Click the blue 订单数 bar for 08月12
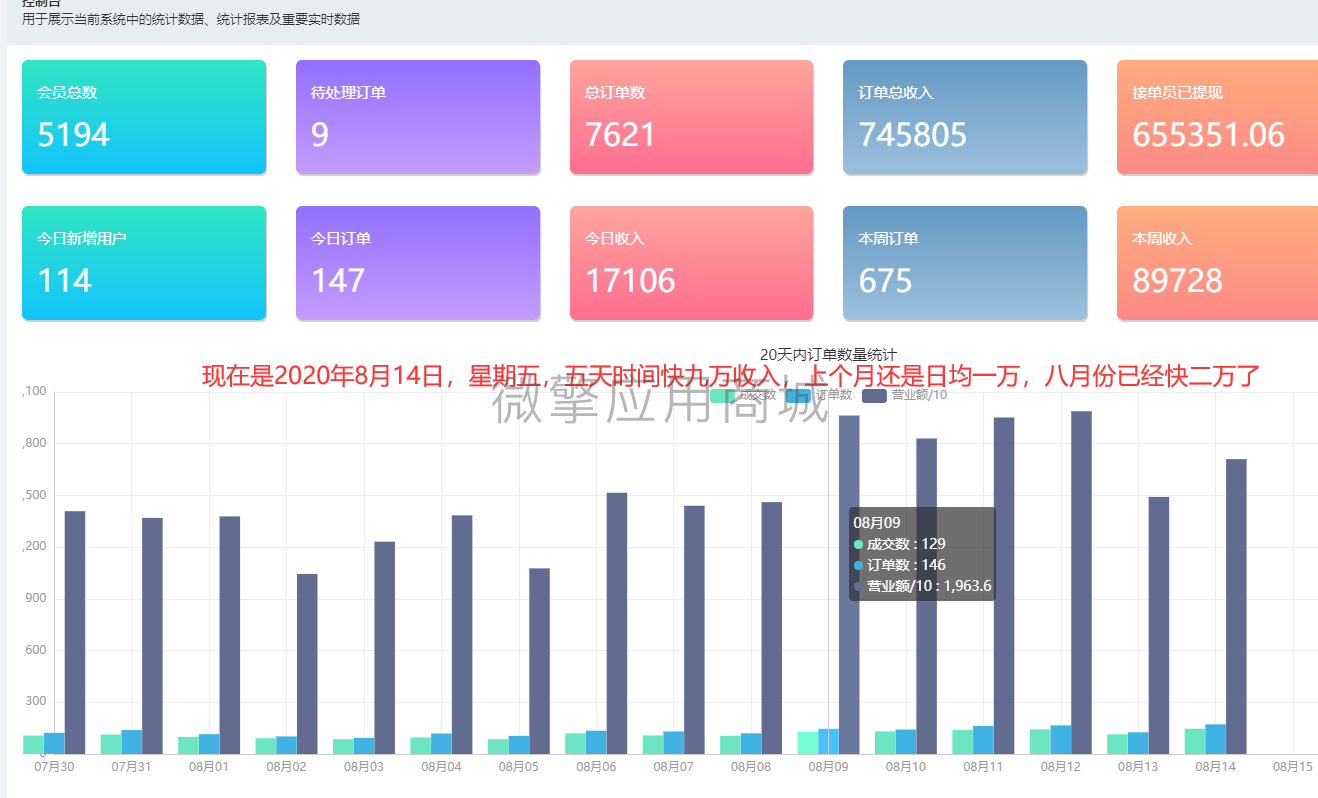This screenshot has height=798, width=1318. [x=1060, y=740]
